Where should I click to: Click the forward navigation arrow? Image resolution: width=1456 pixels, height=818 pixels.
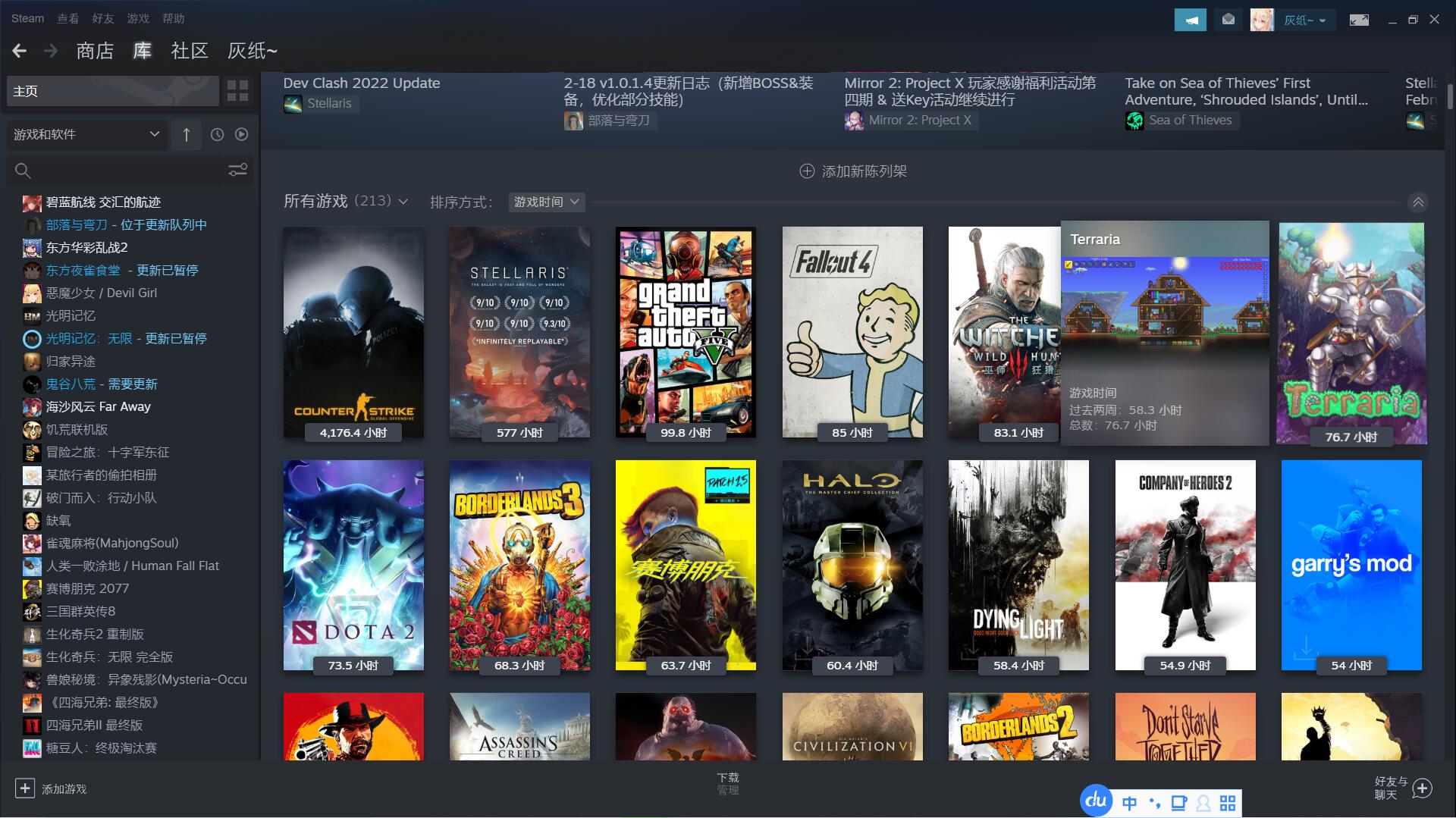(x=51, y=51)
